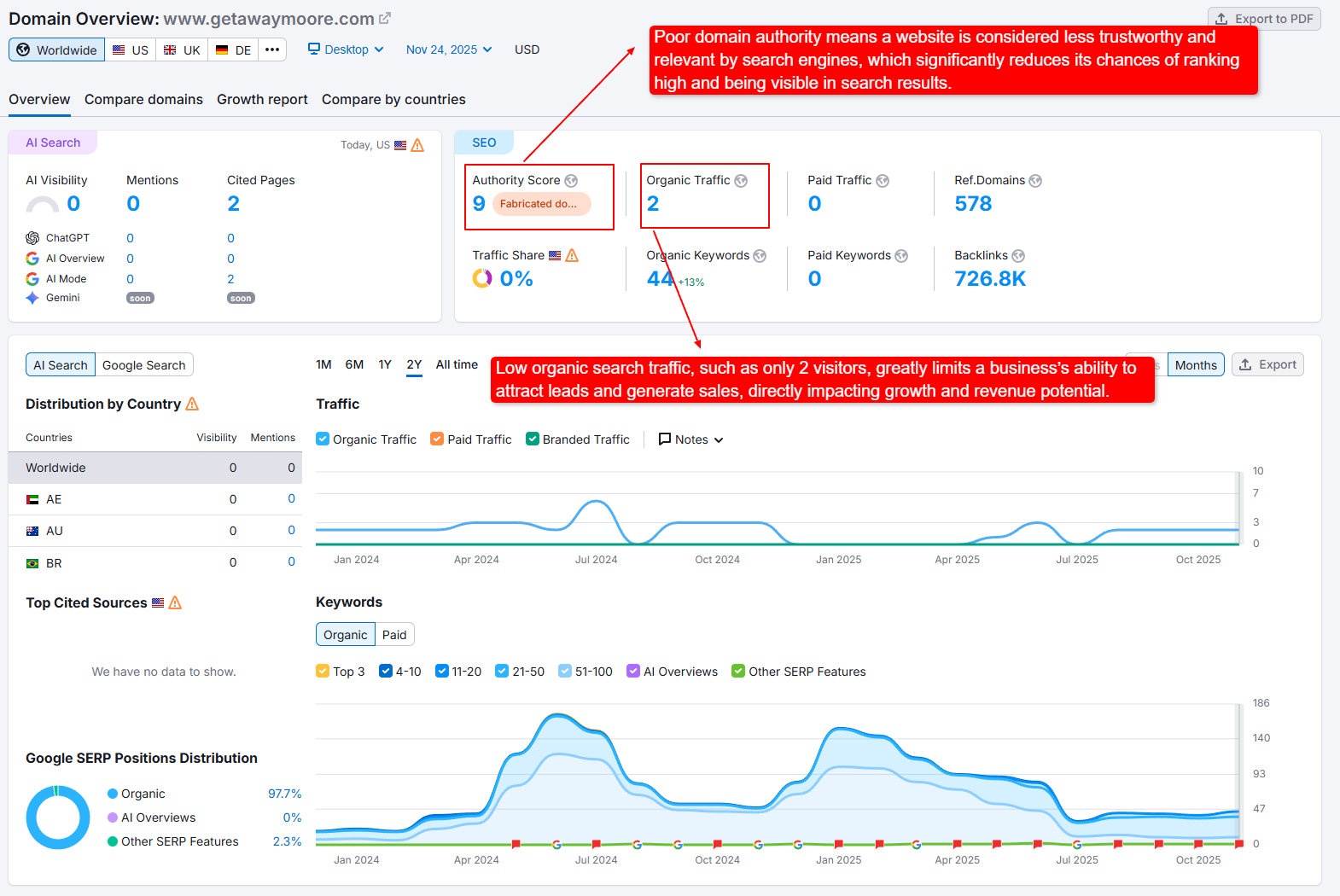1340x896 pixels.
Task: Toggle the Branded Traffic checkbox
Action: click(x=533, y=439)
